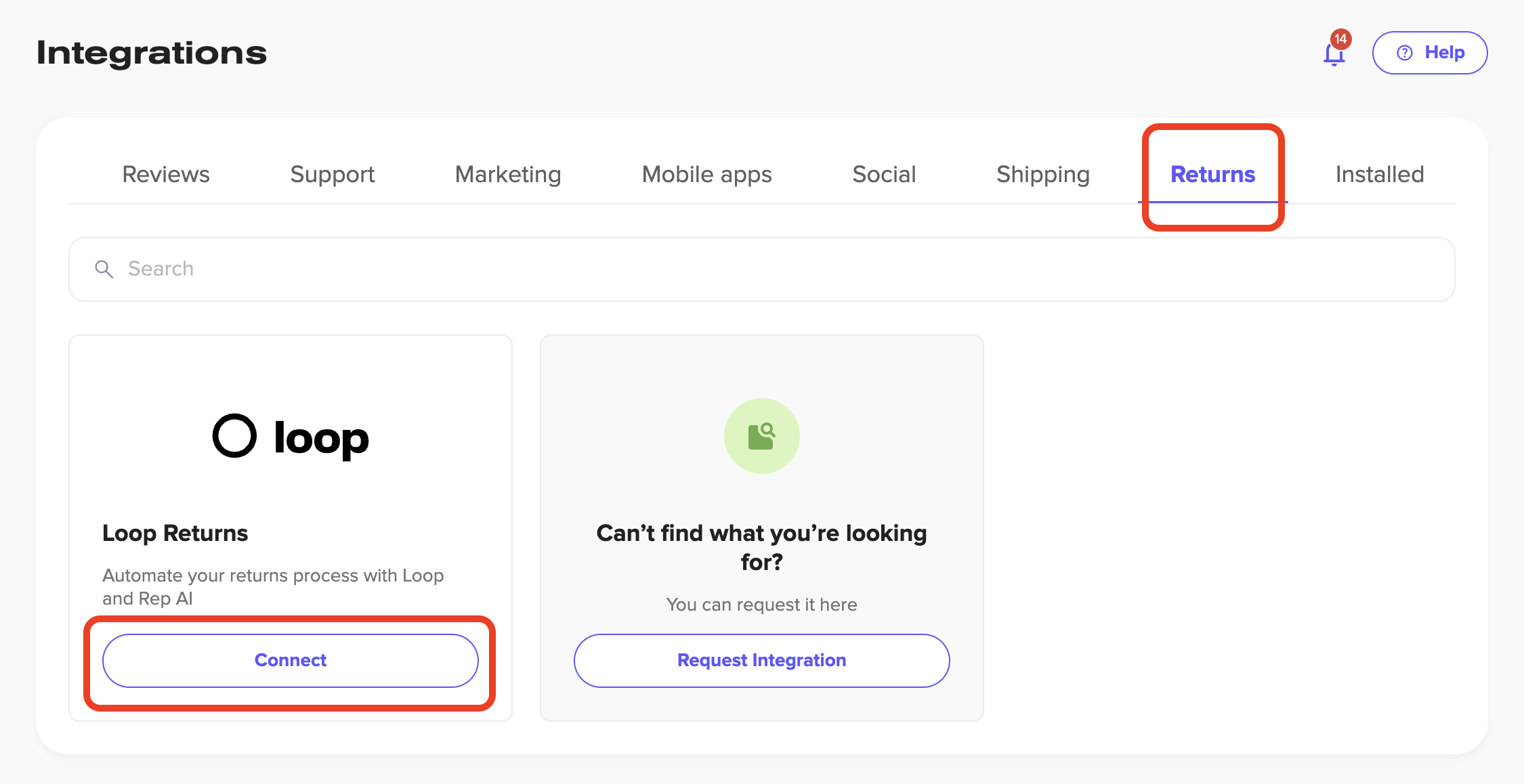Click the Loop logo image

[x=291, y=437]
